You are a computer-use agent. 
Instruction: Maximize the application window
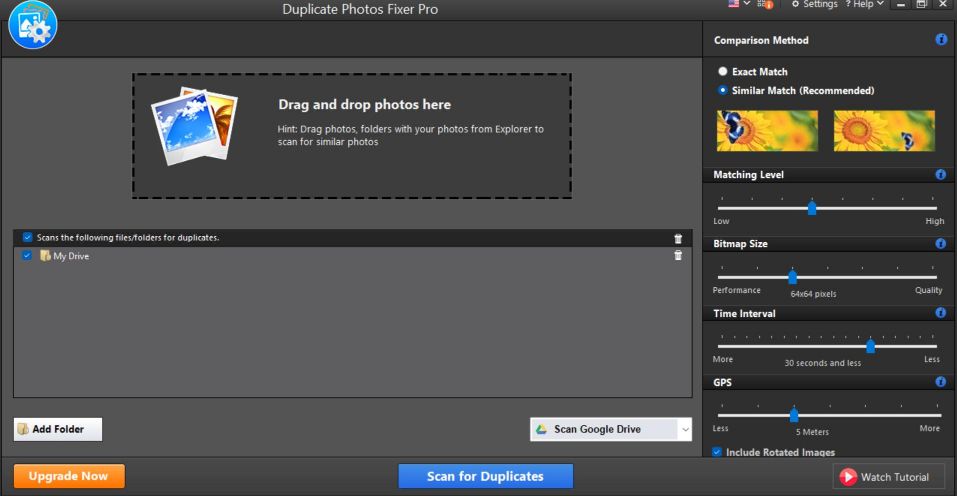922,4
